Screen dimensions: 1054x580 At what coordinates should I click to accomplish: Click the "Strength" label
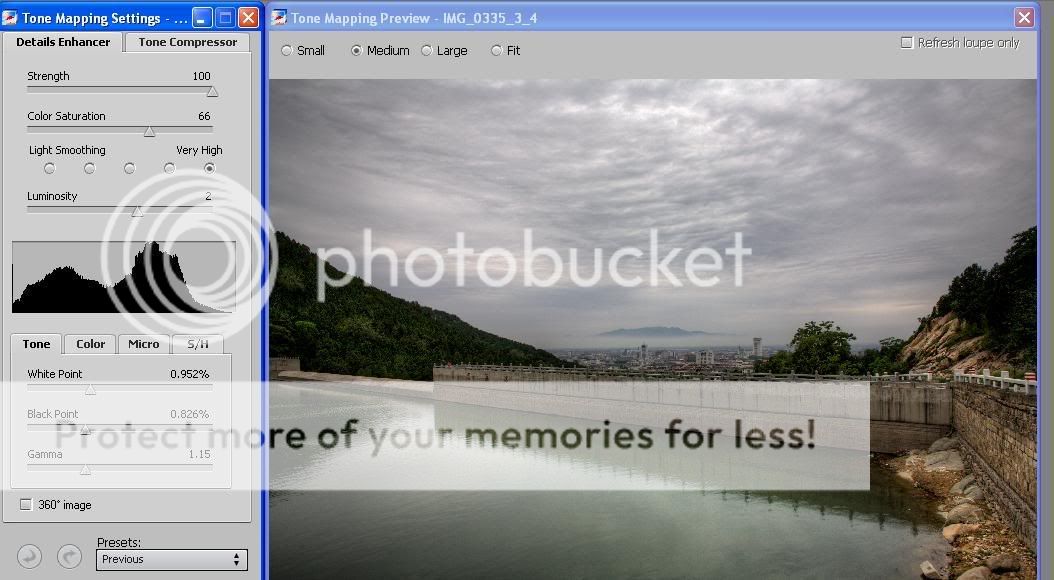(48, 76)
